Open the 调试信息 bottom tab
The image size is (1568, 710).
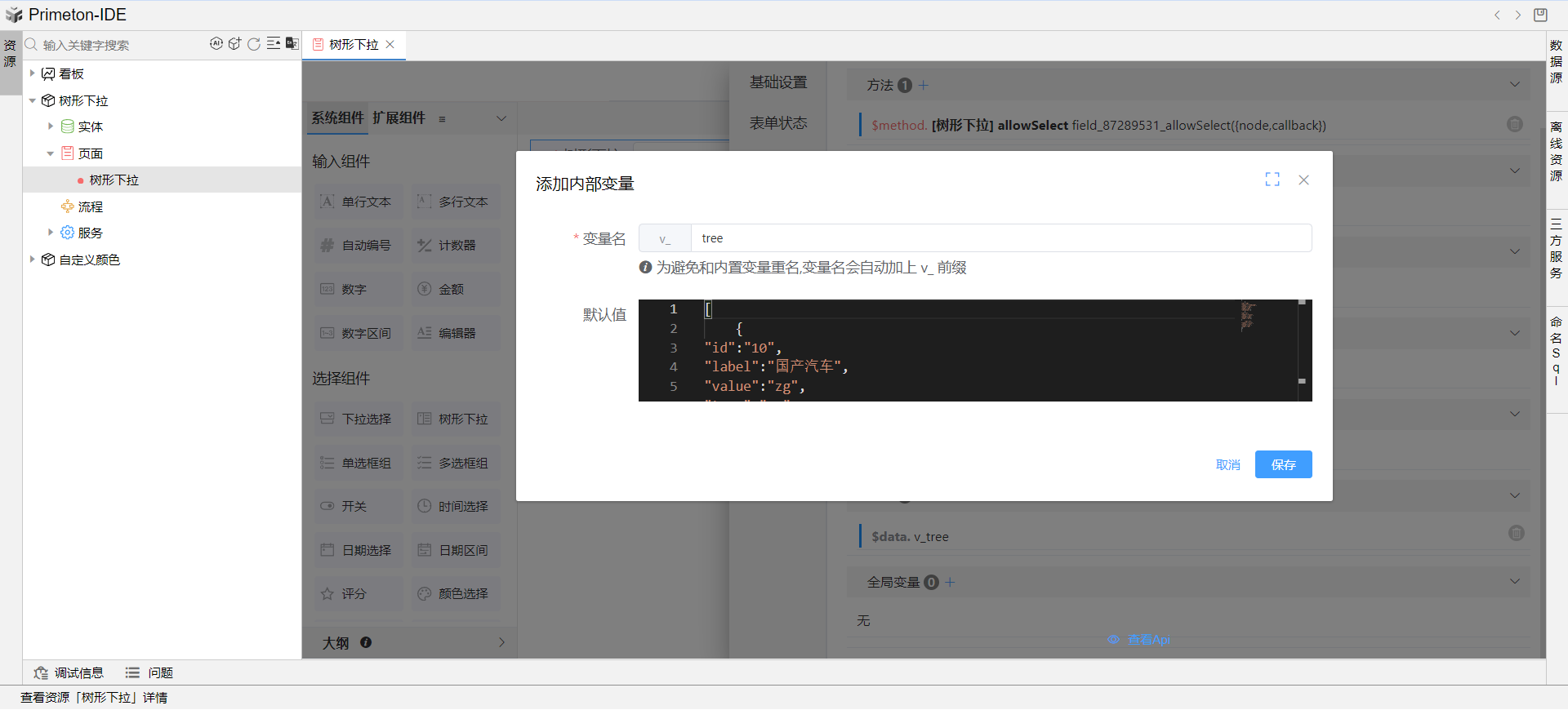point(69,672)
